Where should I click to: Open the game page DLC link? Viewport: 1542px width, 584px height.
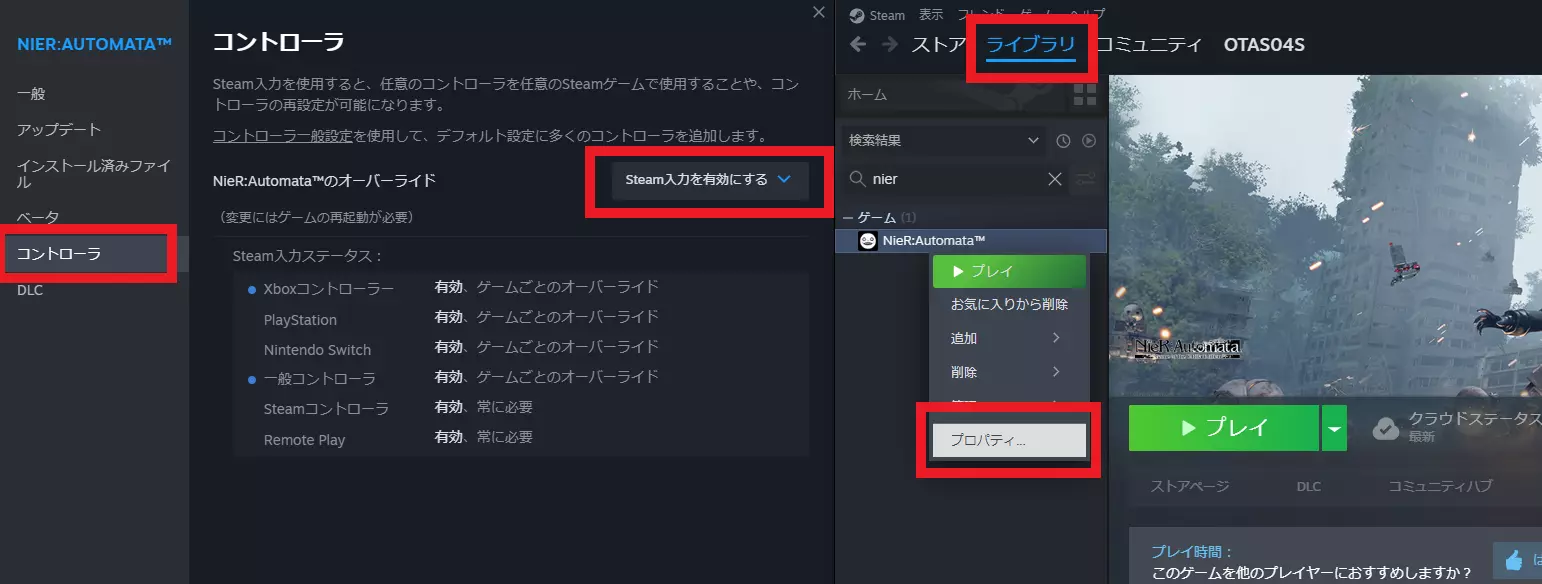coord(1309,486)
